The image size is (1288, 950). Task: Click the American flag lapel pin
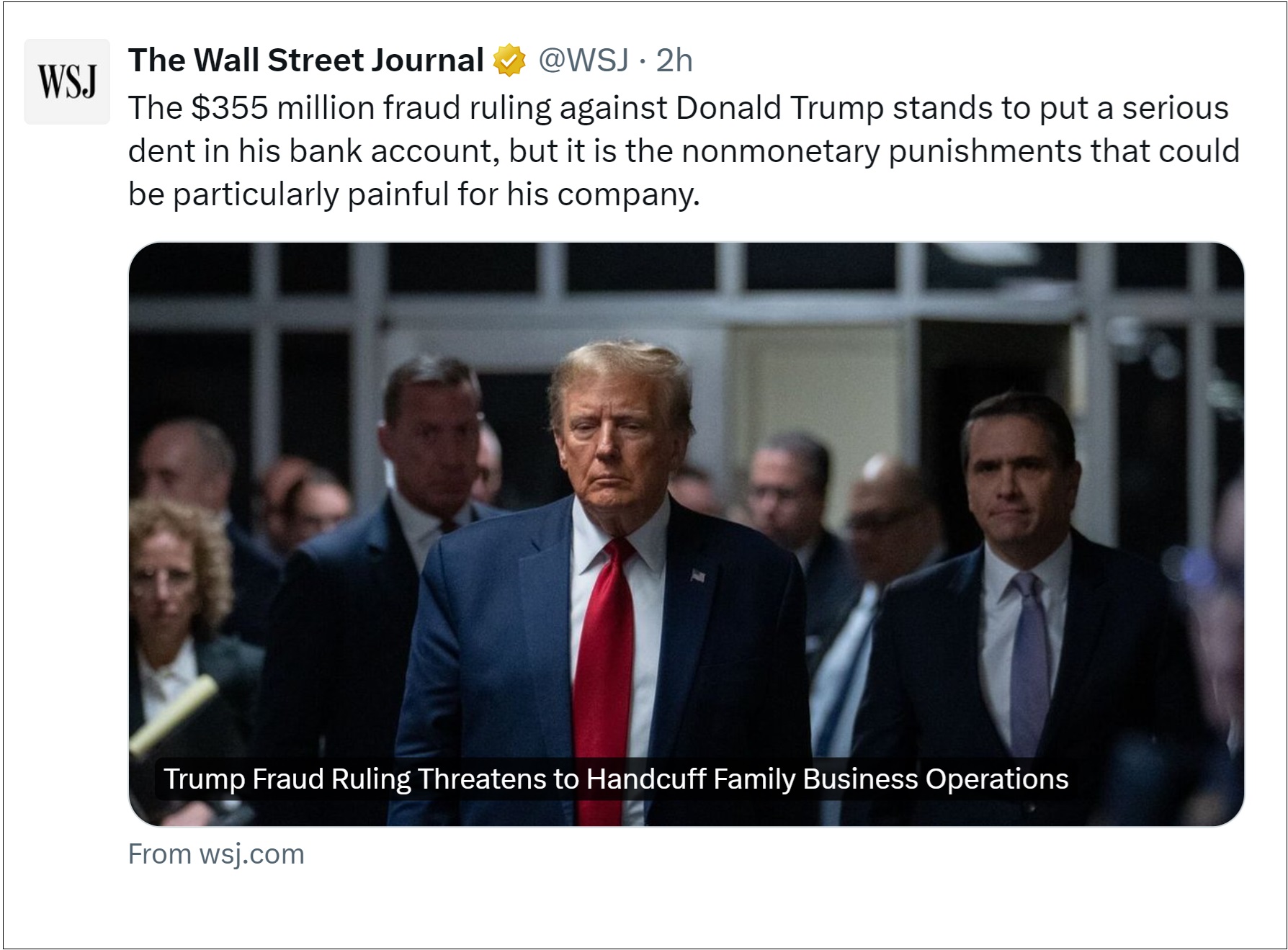click(697, 575)
